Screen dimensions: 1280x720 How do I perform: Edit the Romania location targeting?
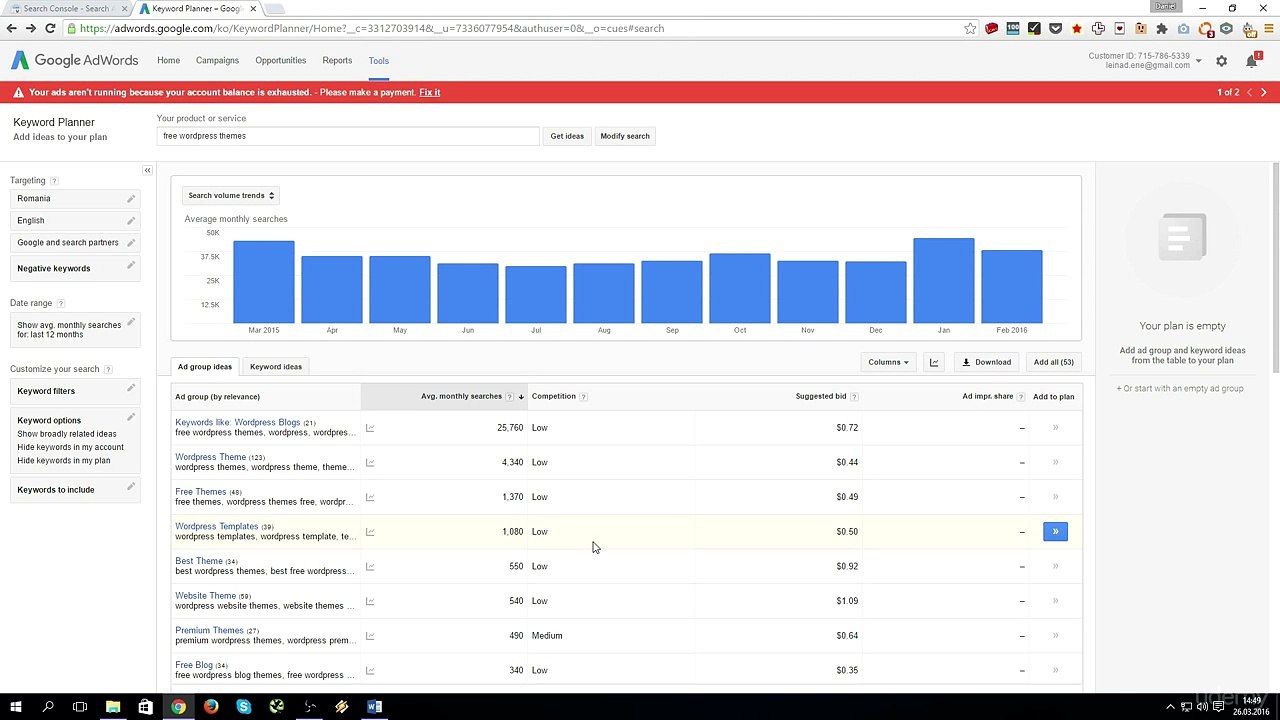coord(130,198)
